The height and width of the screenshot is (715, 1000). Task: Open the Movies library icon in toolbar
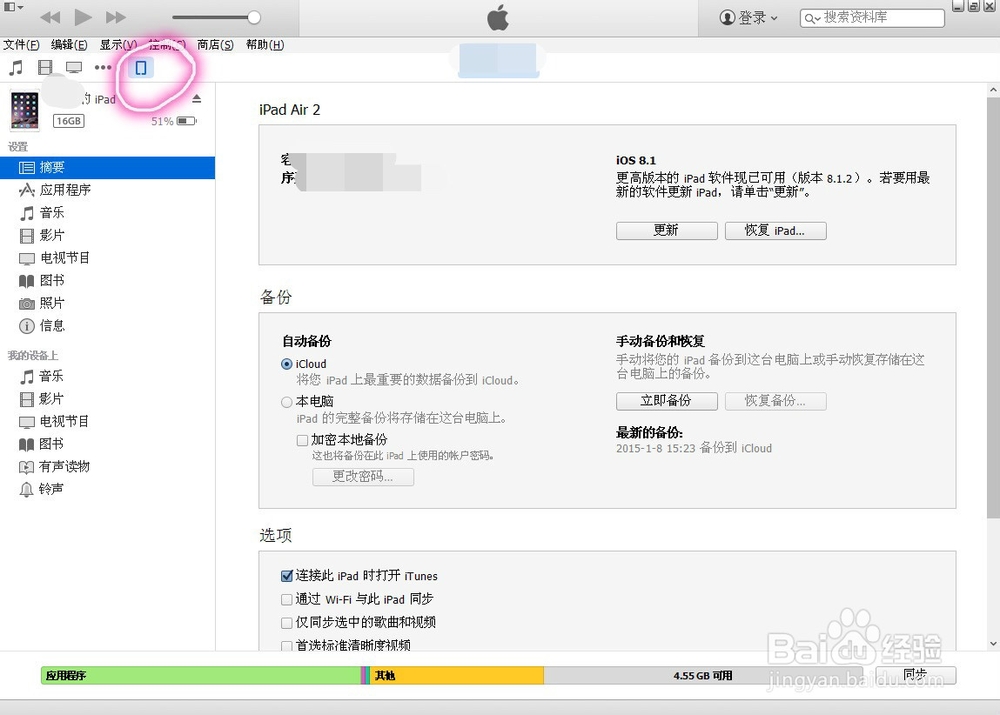point(45,67)
